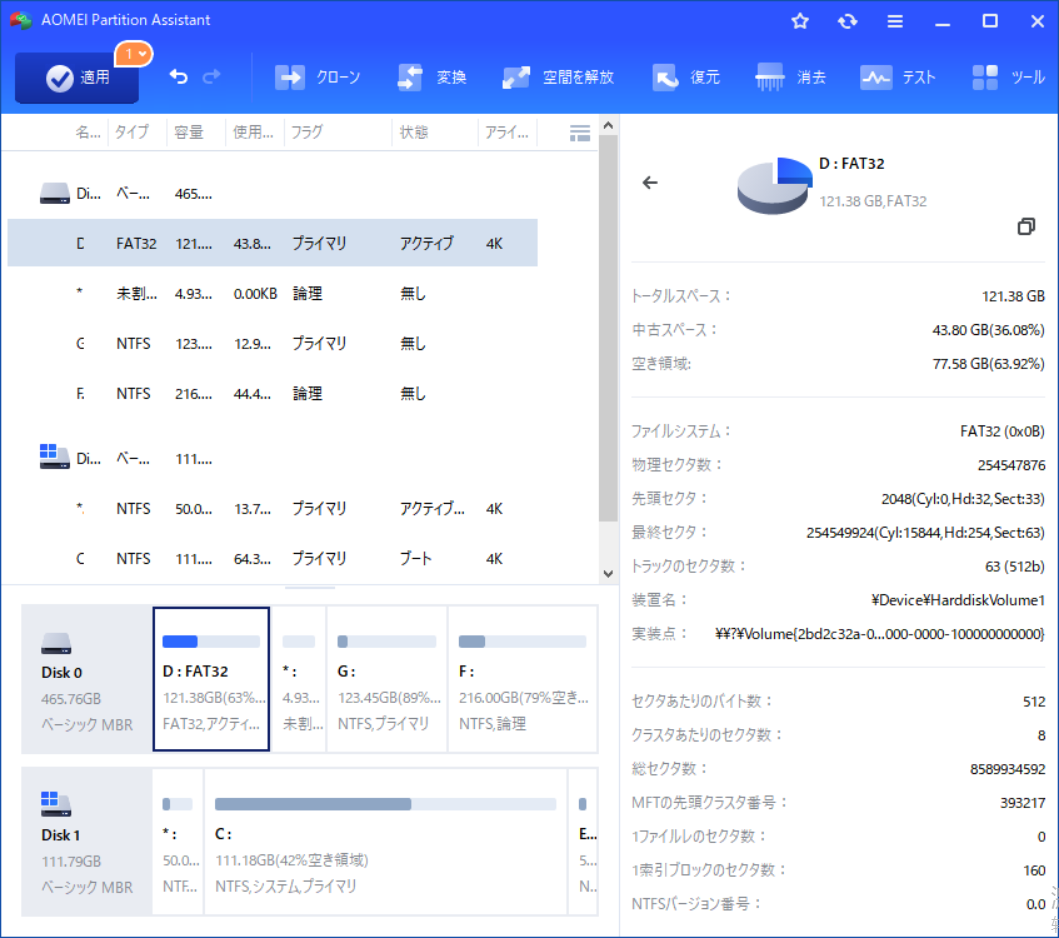Click the partition list vertical scrollbar thumb
Image resolution: width=1059 pixels, height=938 pixels.
608,328
